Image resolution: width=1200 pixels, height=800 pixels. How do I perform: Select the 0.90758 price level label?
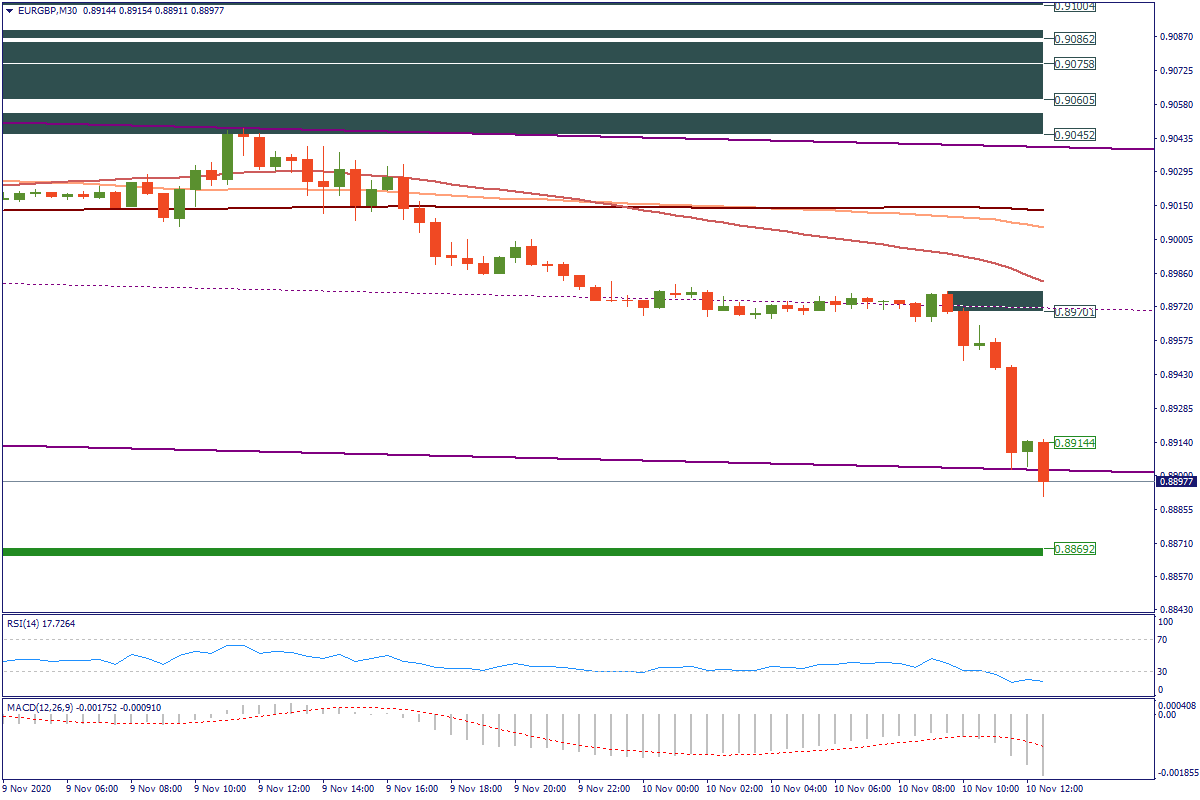1075,64
